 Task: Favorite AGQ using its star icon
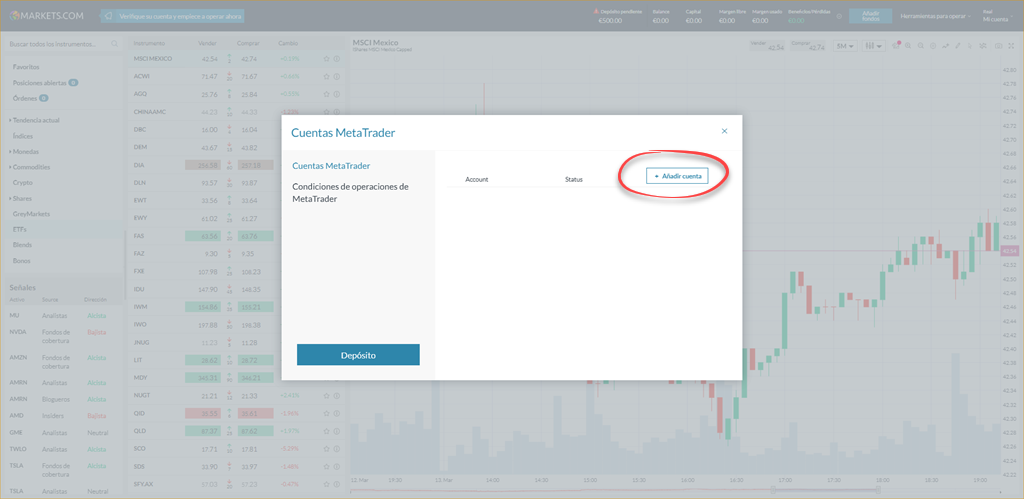[x=327, y=95]
